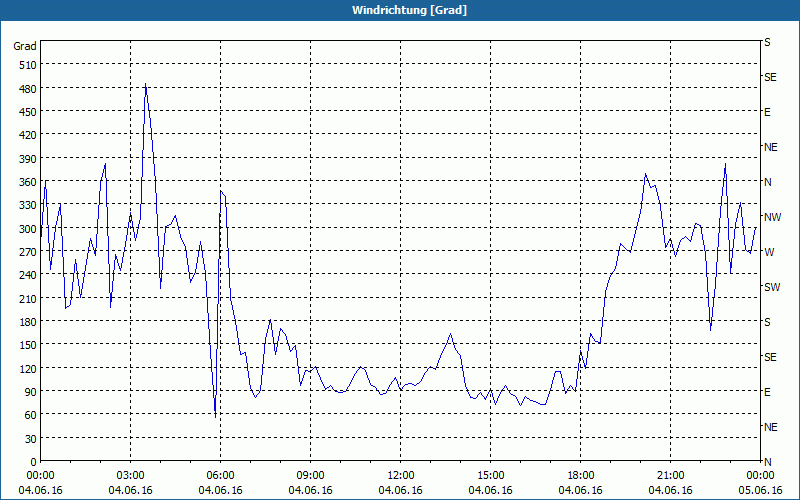Click the 04.06.16 date under 12:00
The height and width of the screenshot is (500, 800).
coord(401,490)
